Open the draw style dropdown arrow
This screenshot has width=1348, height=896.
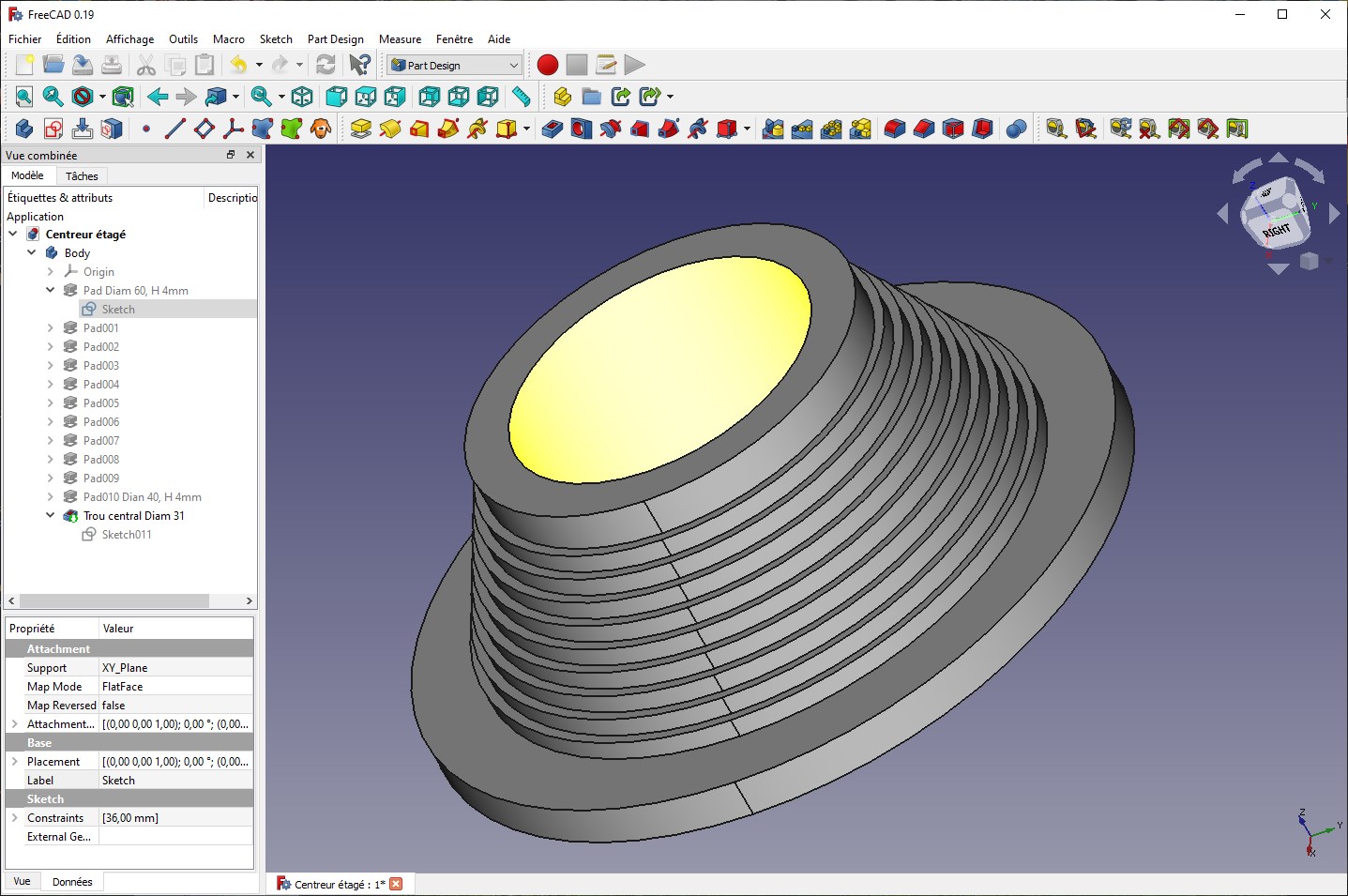[x=102, y=97]
